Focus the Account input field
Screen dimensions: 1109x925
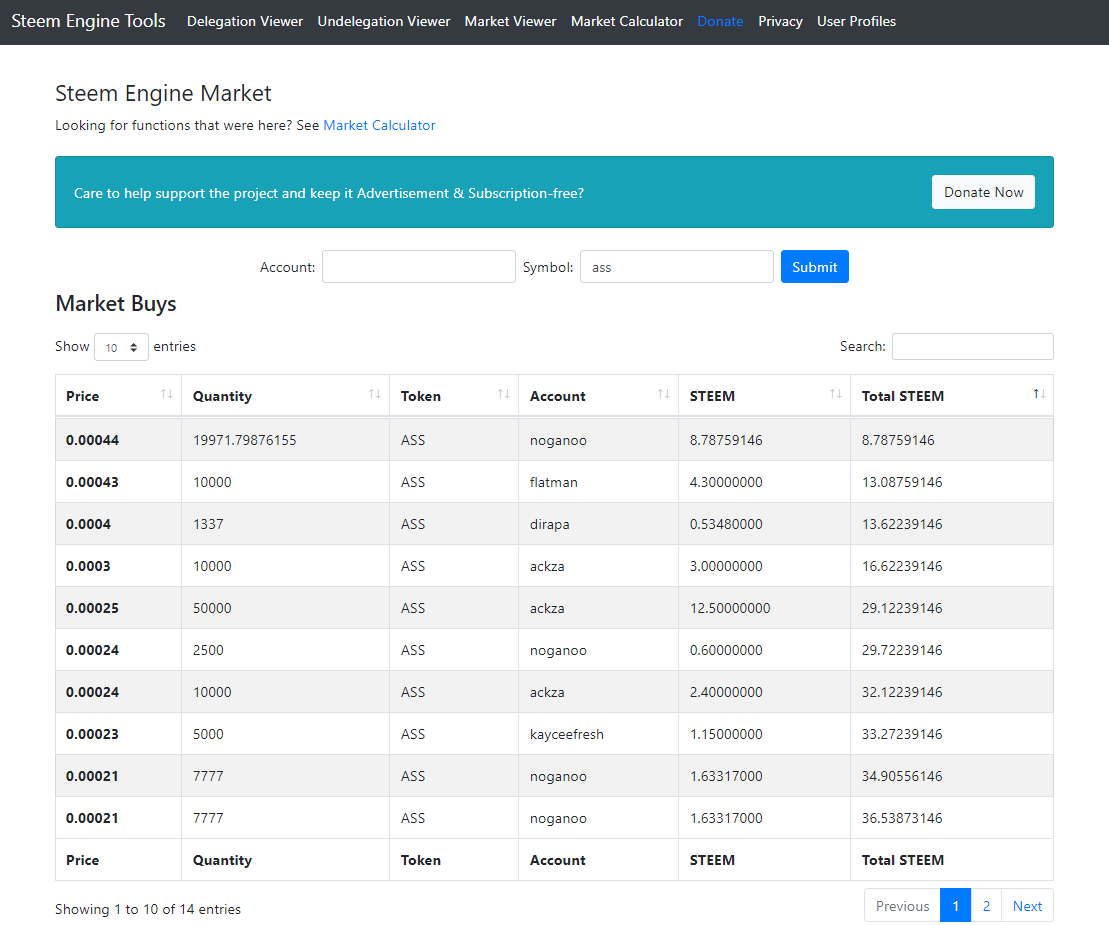pyautogui.click(x=419, y=267)
